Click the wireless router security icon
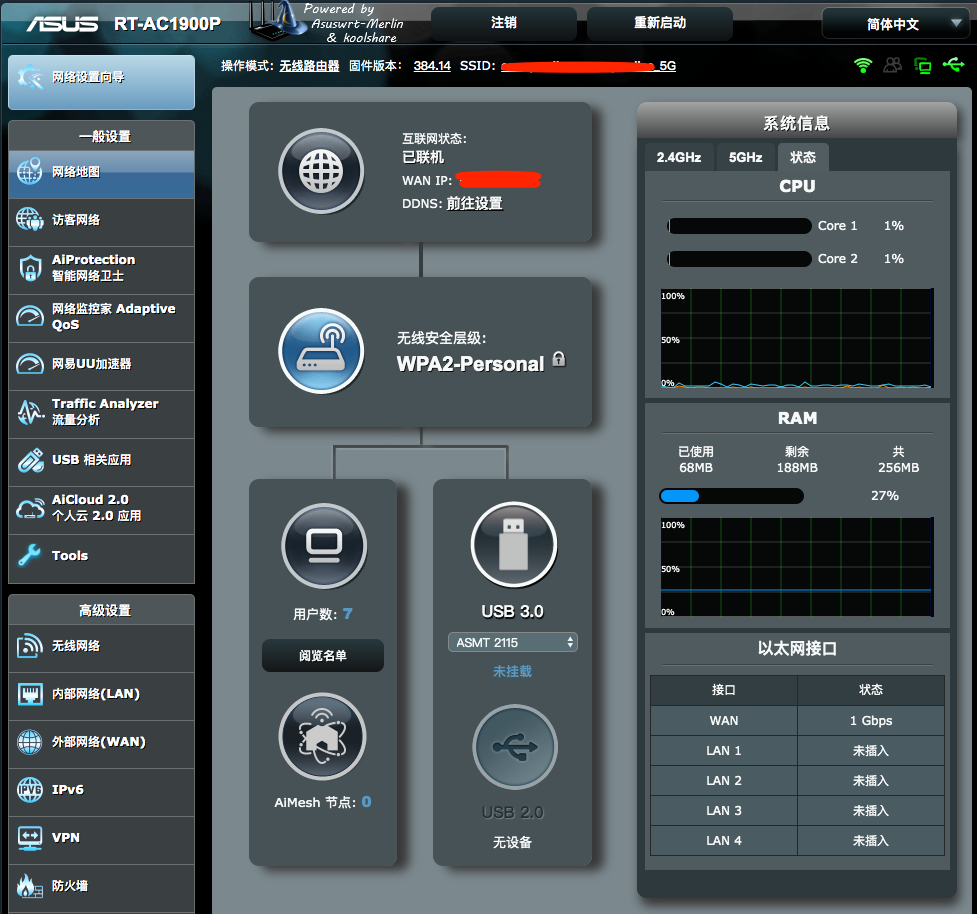Screen dimensions: 977x914 pyautogui.click(x=320, y=351)
